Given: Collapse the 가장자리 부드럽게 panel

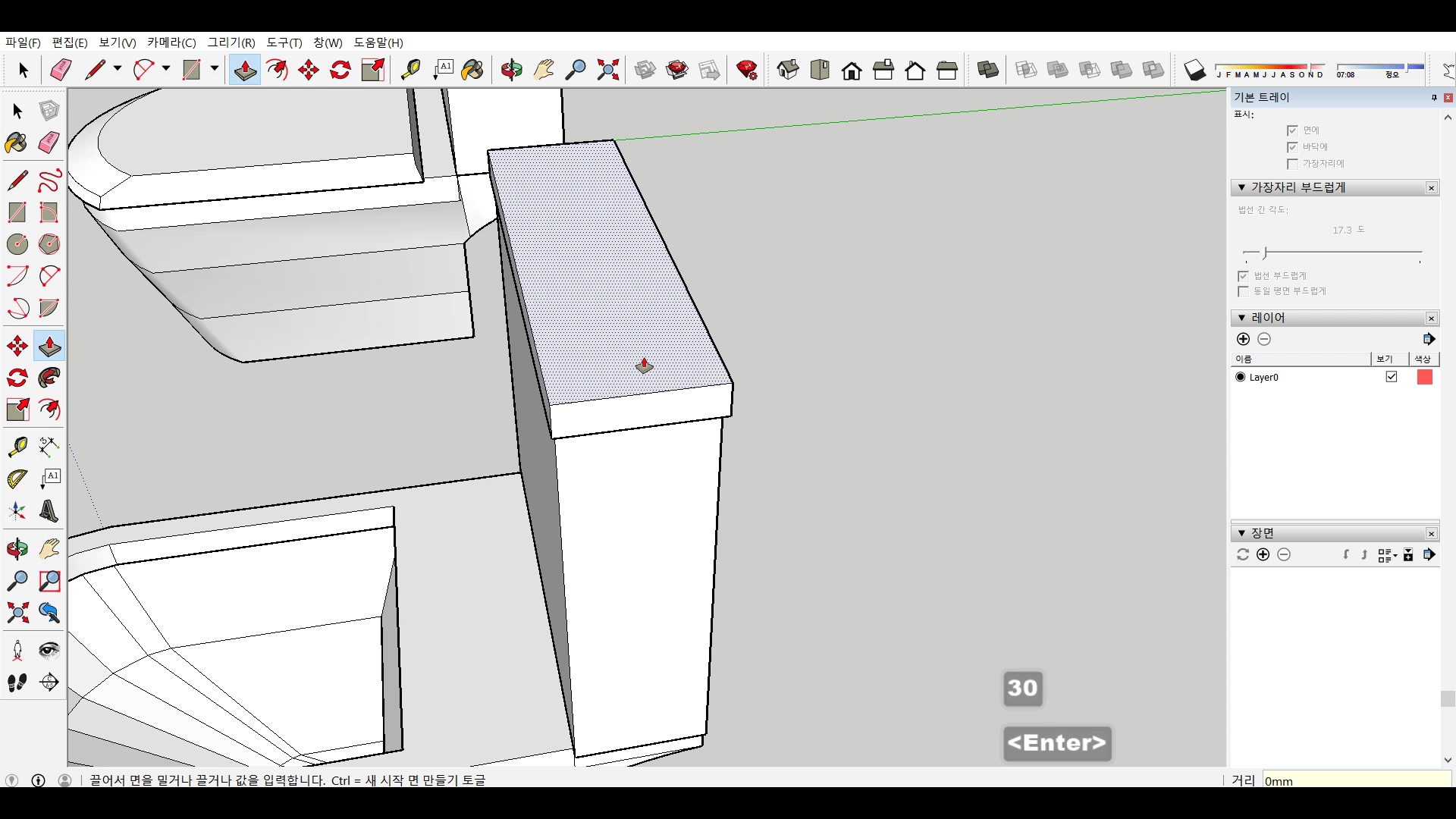Looking at the screenshot, I should 1241,187.
